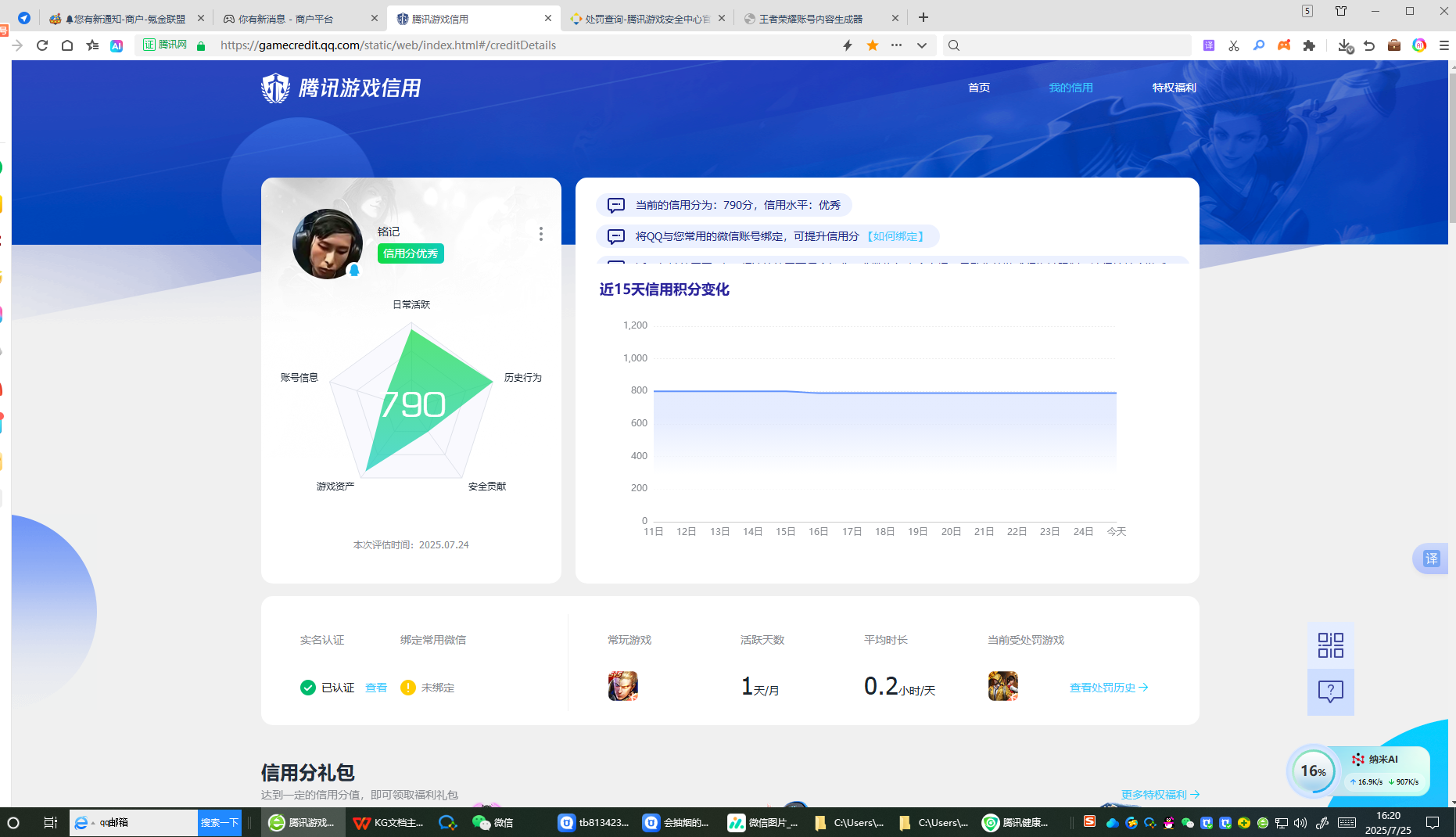Click the currently punished game icon

pyautogui.click(x=1003, y=686)
